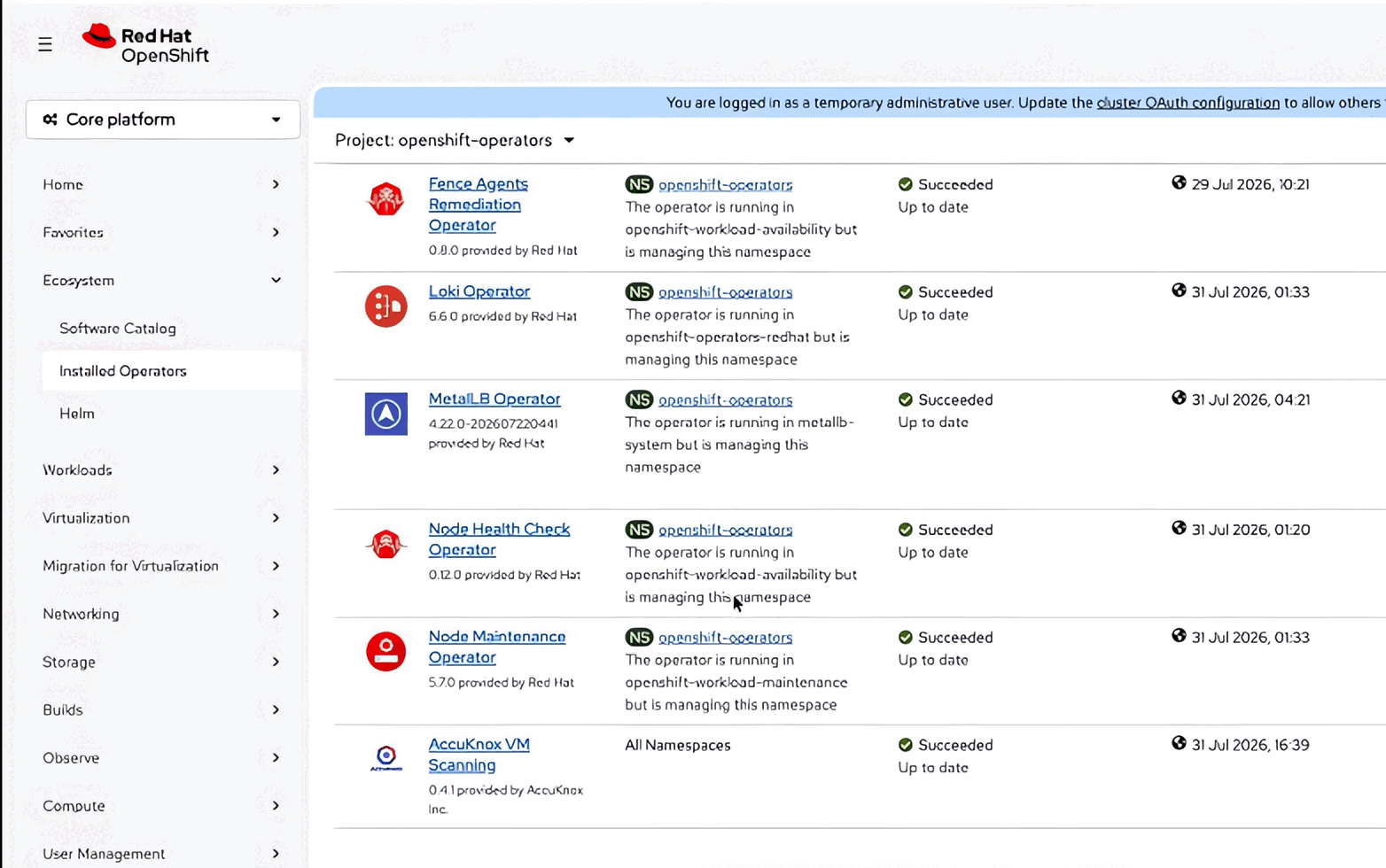This screenshot has height=868, width=1386.
Task: Click the NS badge in Node Maintenance row
Action: [639, 637]
